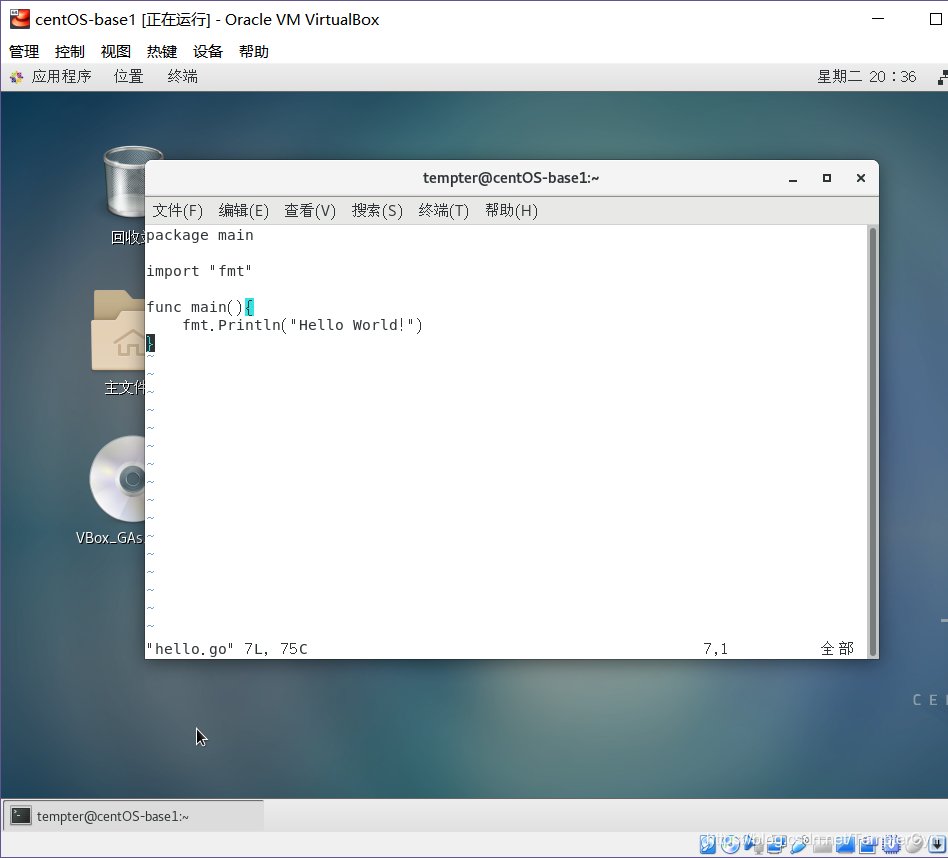Open VirtualBox 设备 menu
The image size is (948, 858).
(x=208, y=51)
